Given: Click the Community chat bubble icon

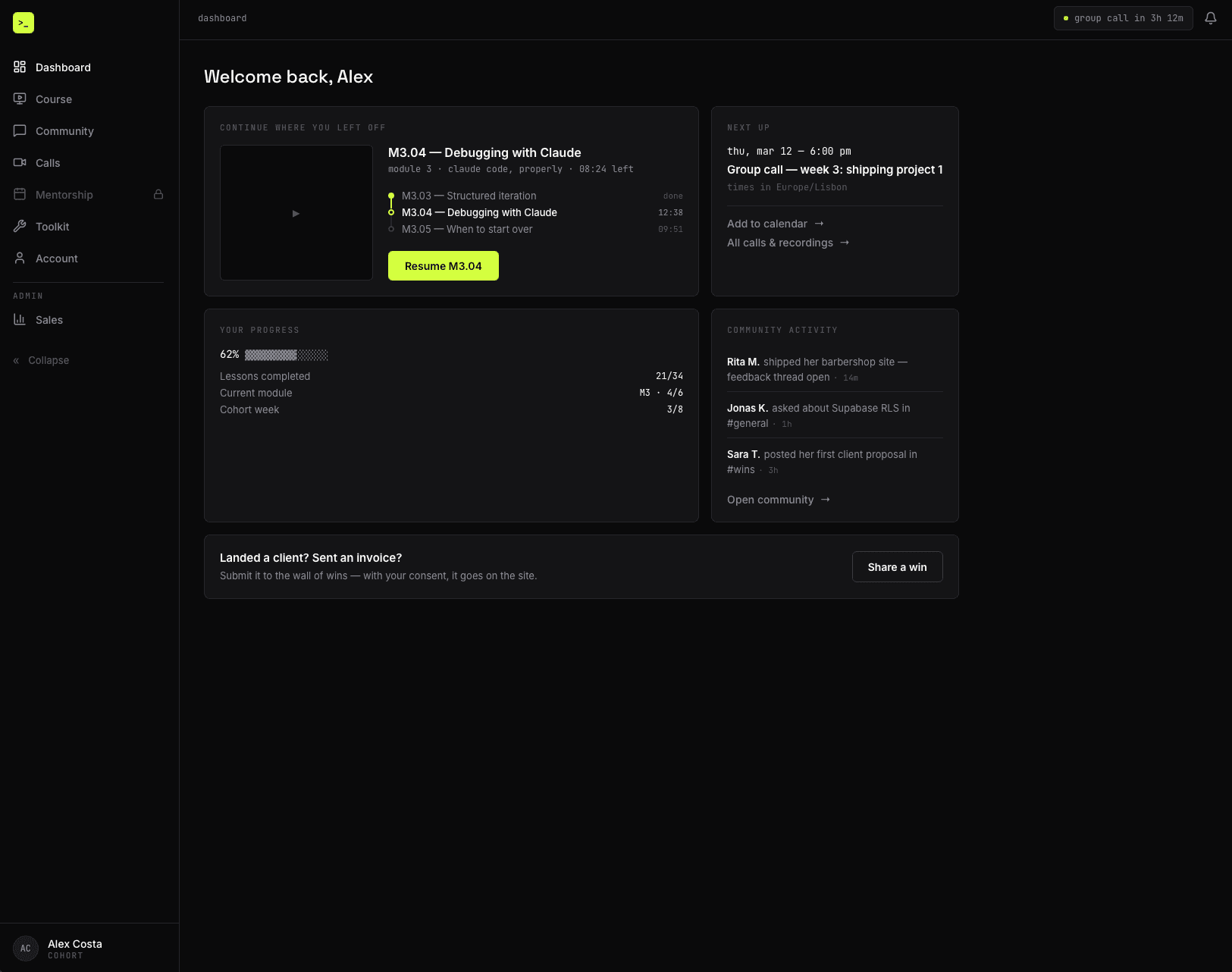Looking at the screenshot, I should (x=20, y=130).
